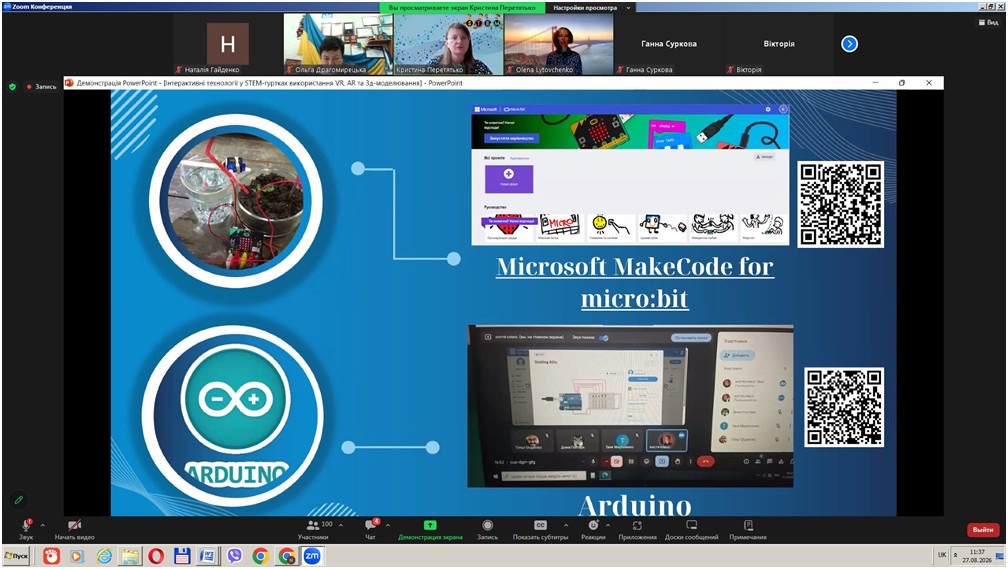
Task: Open Примечания notes button
Action: click(748, 529)
